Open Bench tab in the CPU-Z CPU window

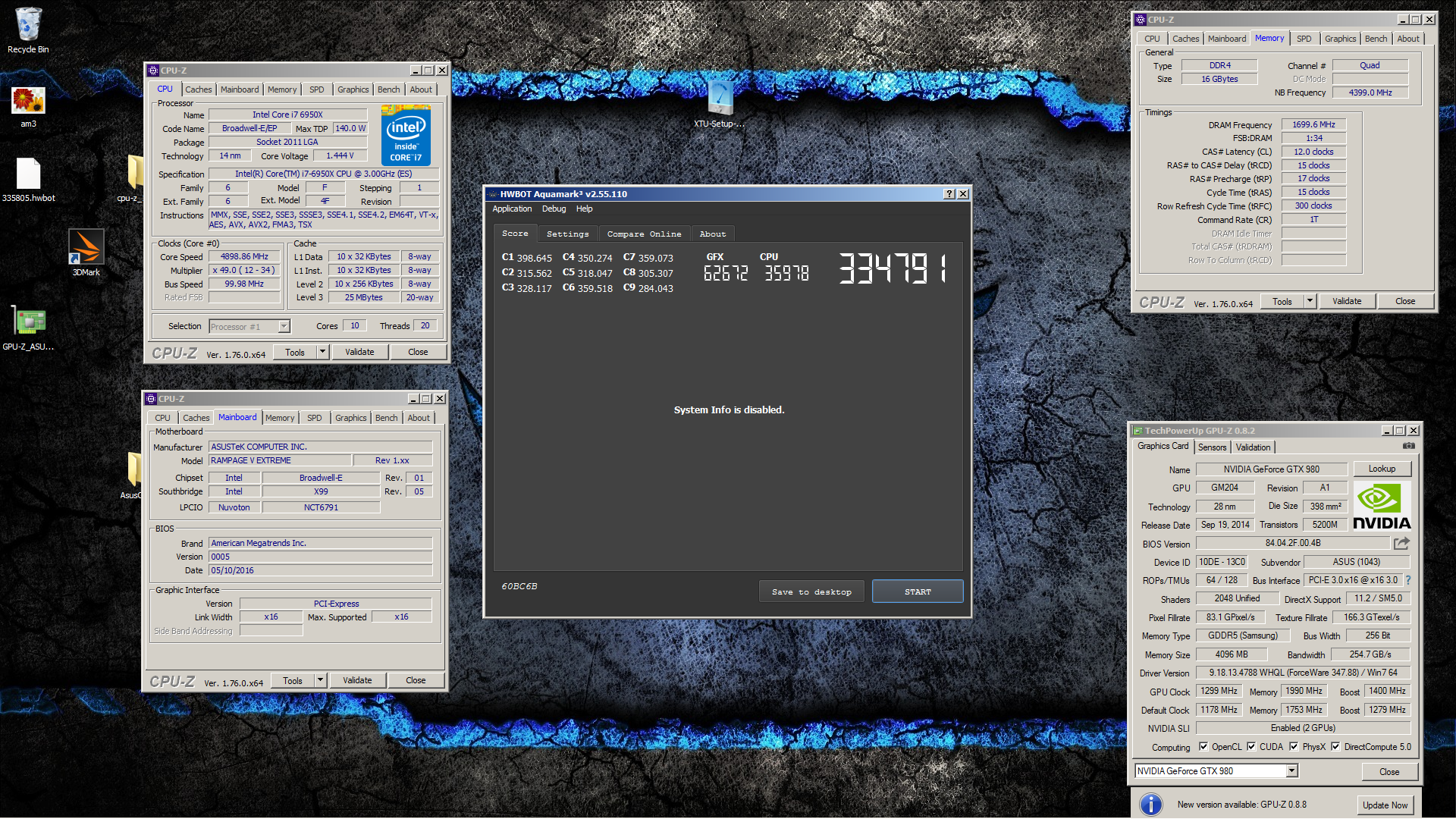(388, 89)
